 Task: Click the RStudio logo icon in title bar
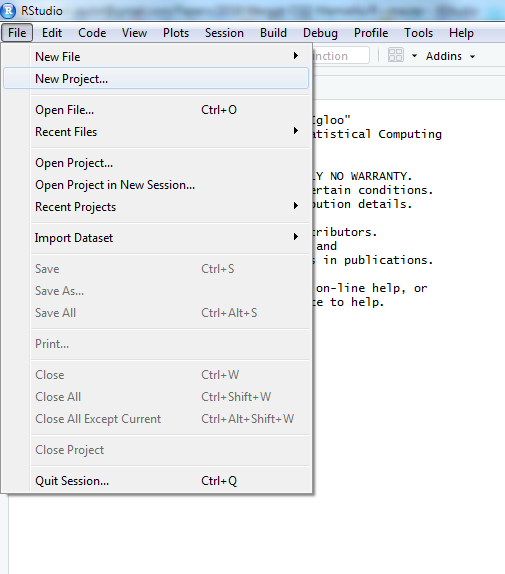(x=8, y=10)
